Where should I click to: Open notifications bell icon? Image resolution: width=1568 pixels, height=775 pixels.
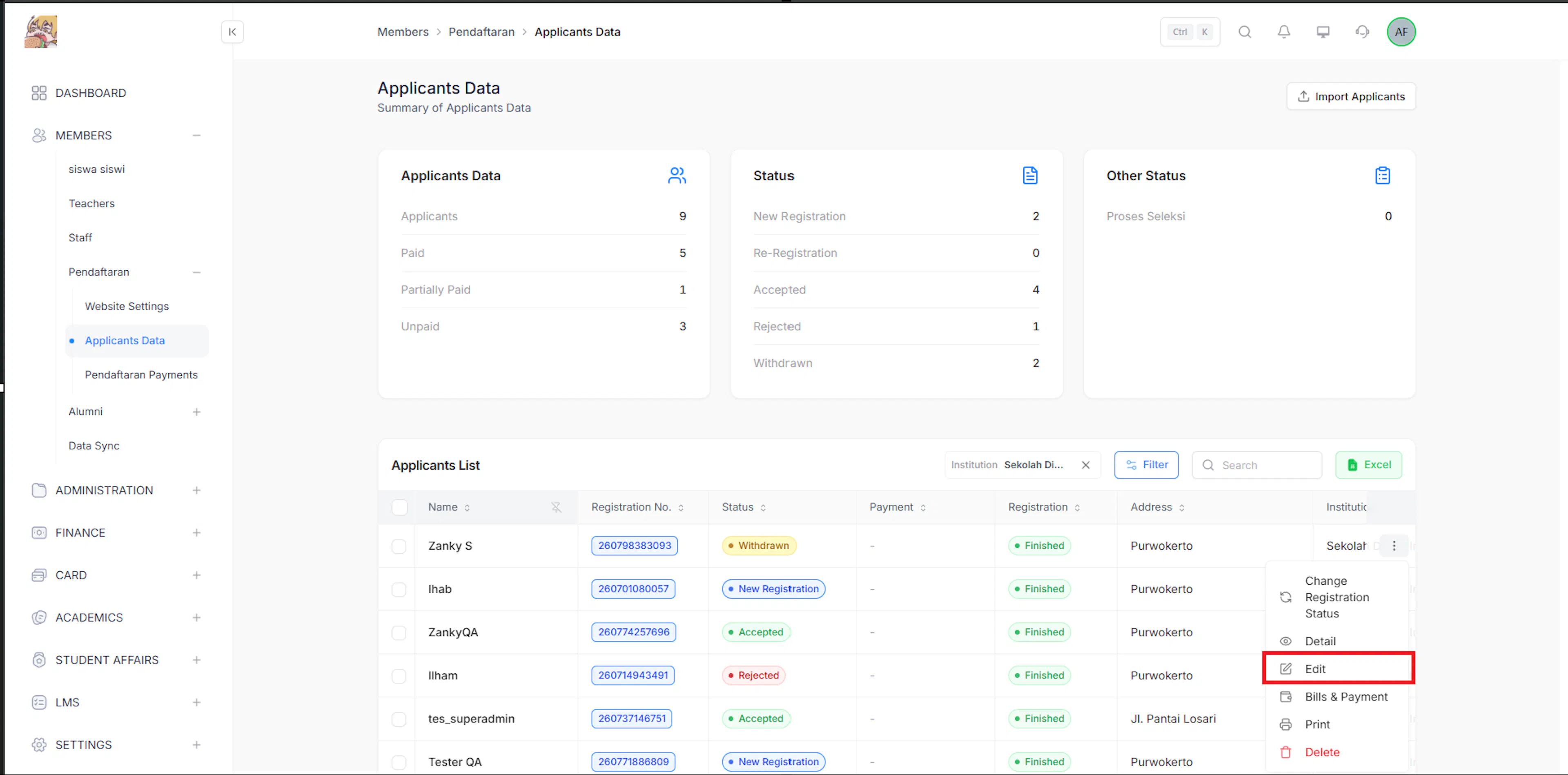(x=1284, y=32)
